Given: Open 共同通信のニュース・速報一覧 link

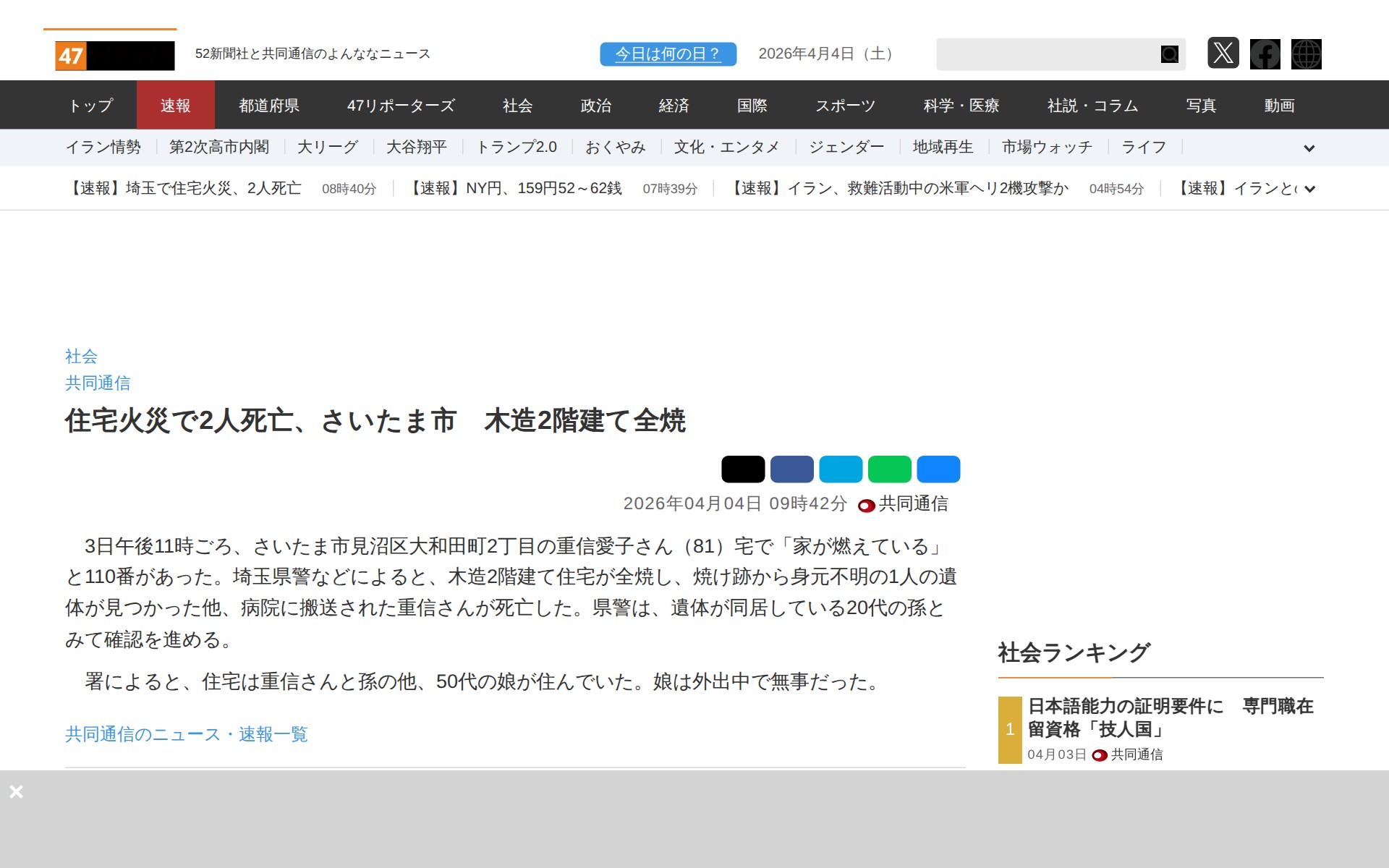Looking at the screenshot, I should pyautogui.click(x=186, y=734).
